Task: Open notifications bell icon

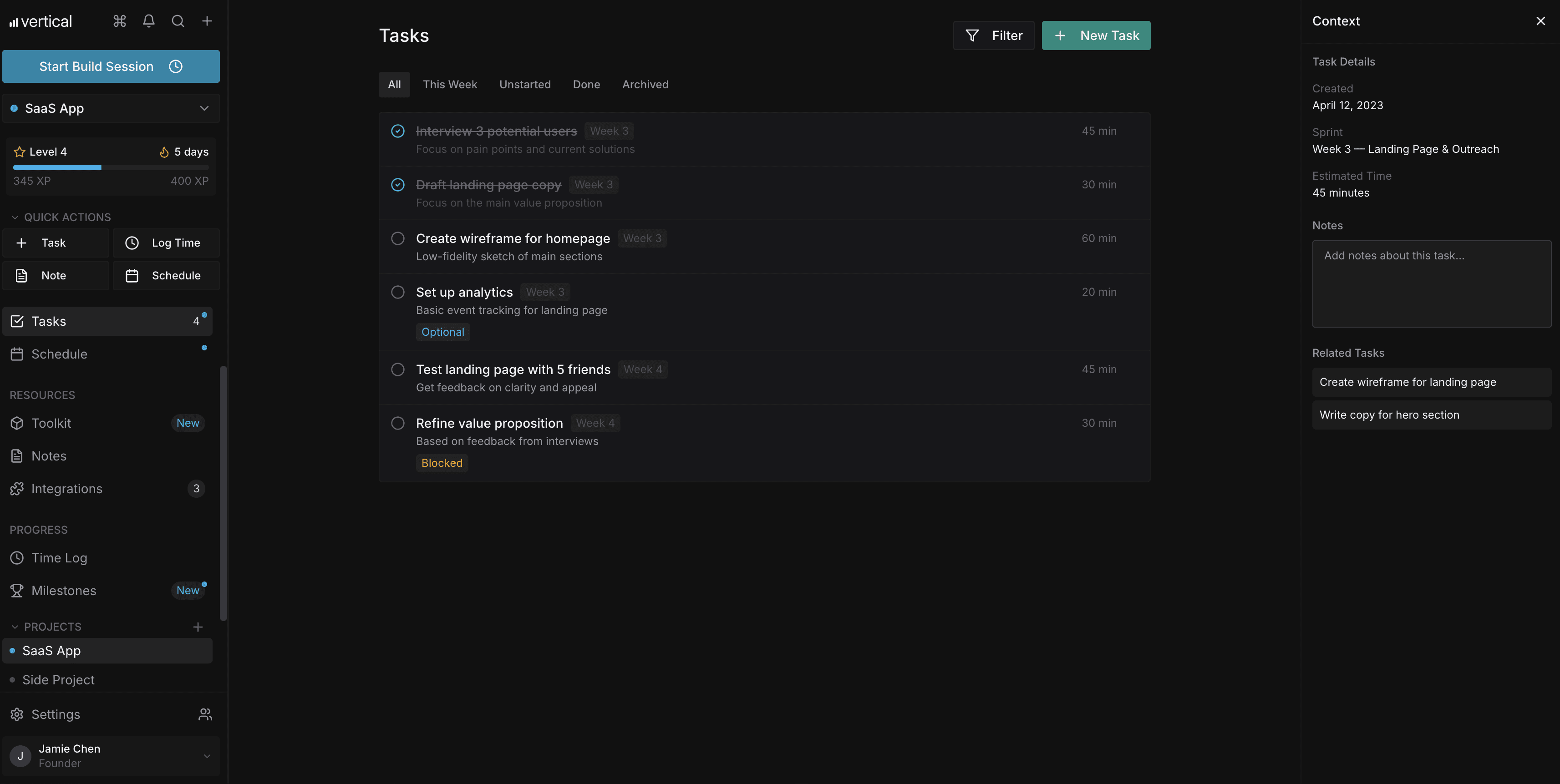Action: click(x=148, y=21)
